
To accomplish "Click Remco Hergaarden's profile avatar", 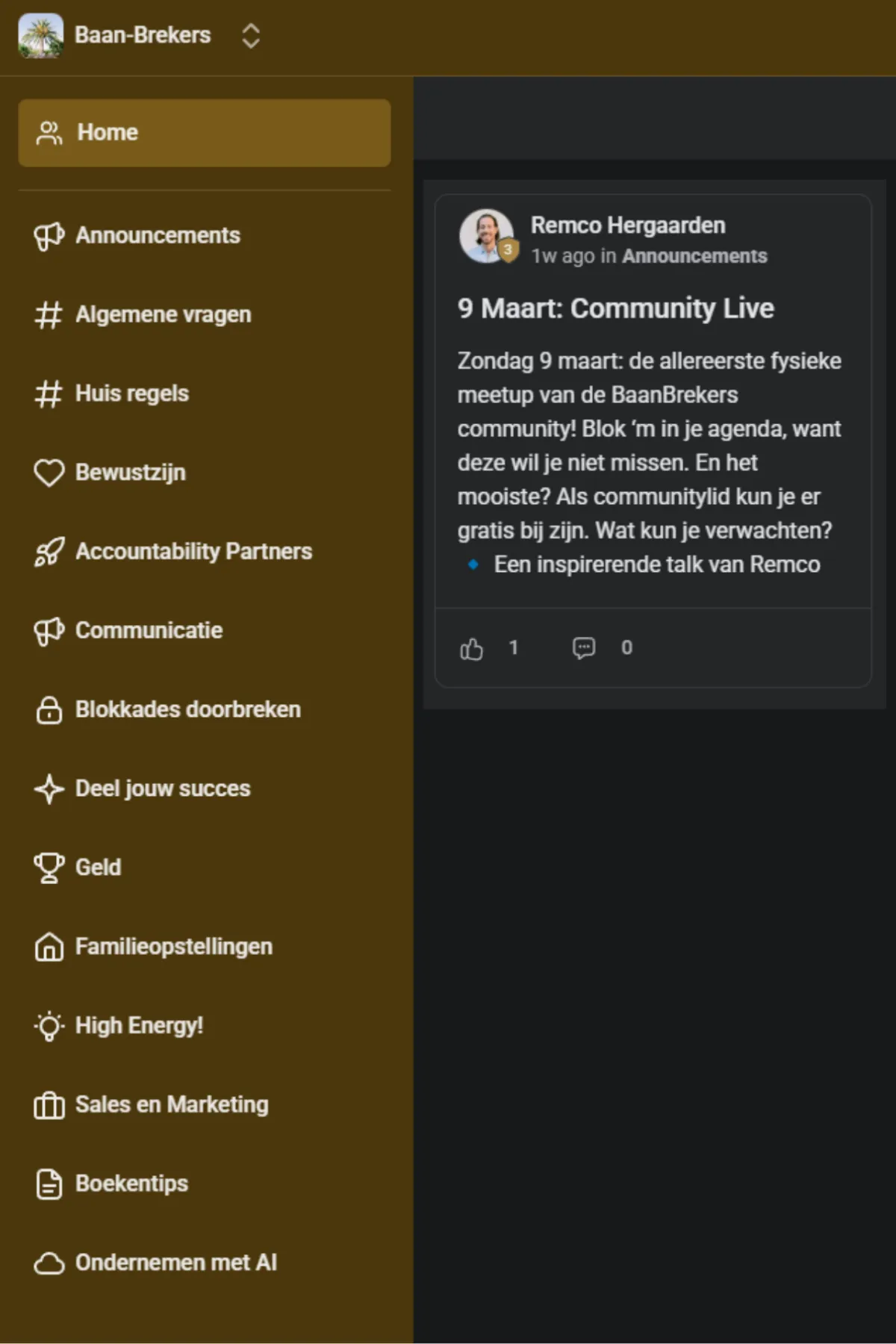I will 487,236.
